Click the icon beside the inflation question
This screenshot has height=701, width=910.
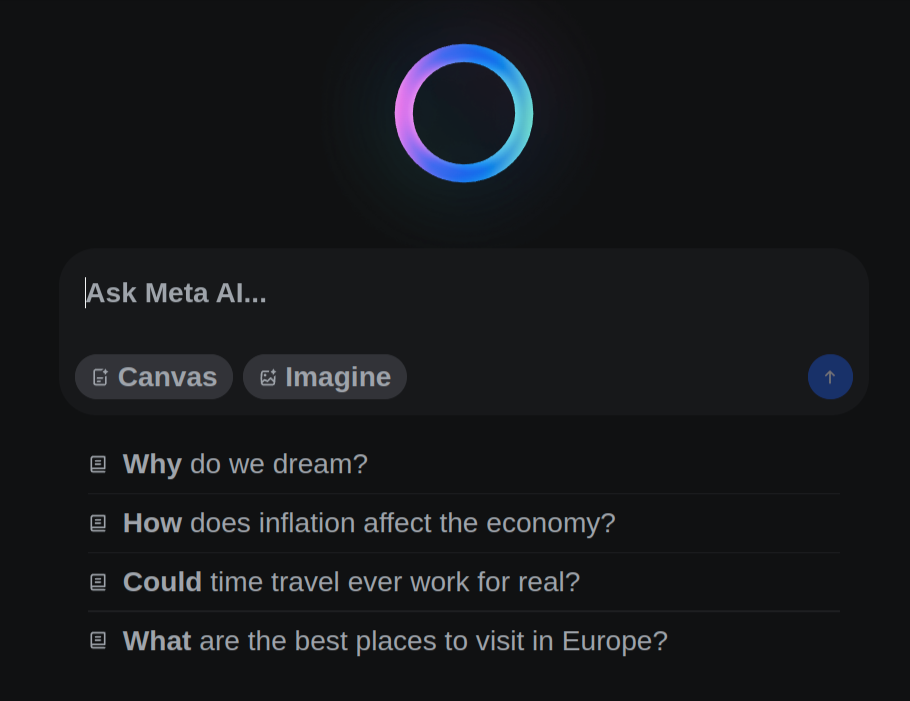pyautogui.click(x=98, y=523)
